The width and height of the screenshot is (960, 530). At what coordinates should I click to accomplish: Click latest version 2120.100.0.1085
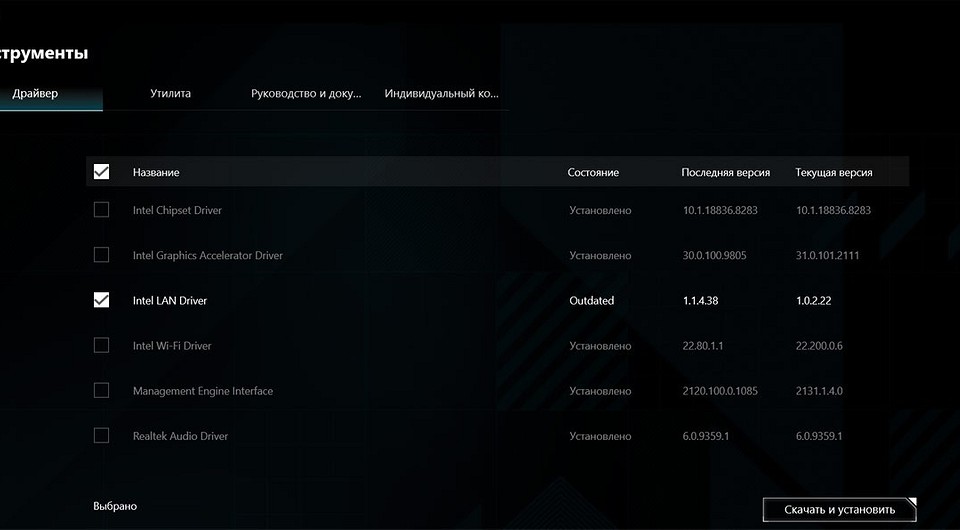coord(720,391)
